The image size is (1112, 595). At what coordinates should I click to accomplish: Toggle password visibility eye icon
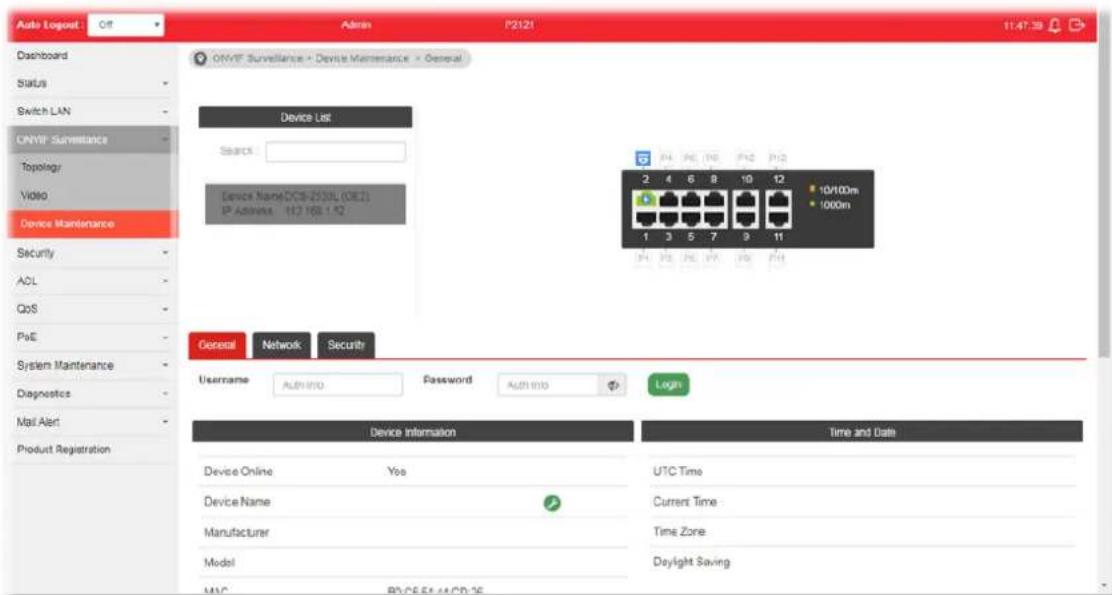click(x=613, y=385)
